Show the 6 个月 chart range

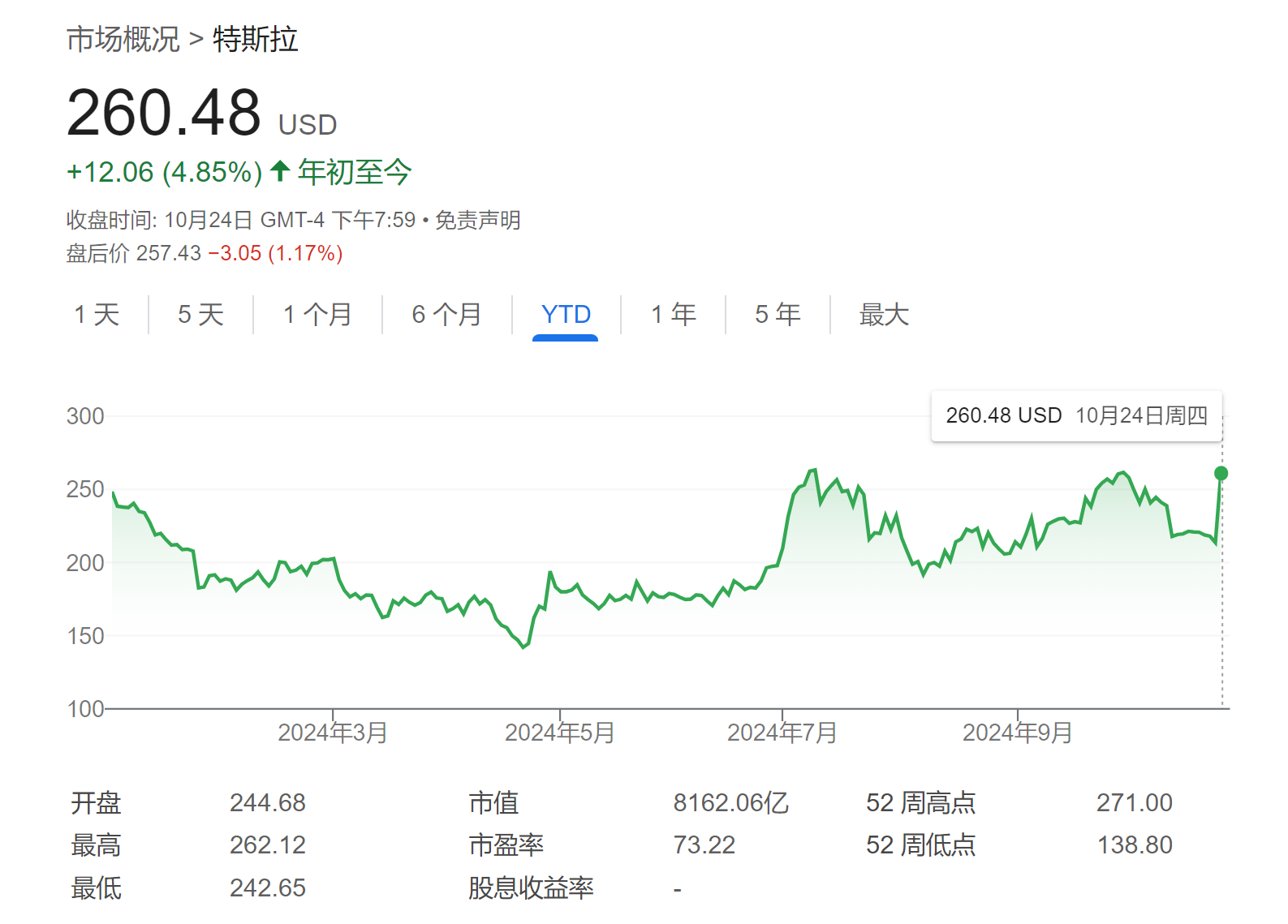(446, 315)
